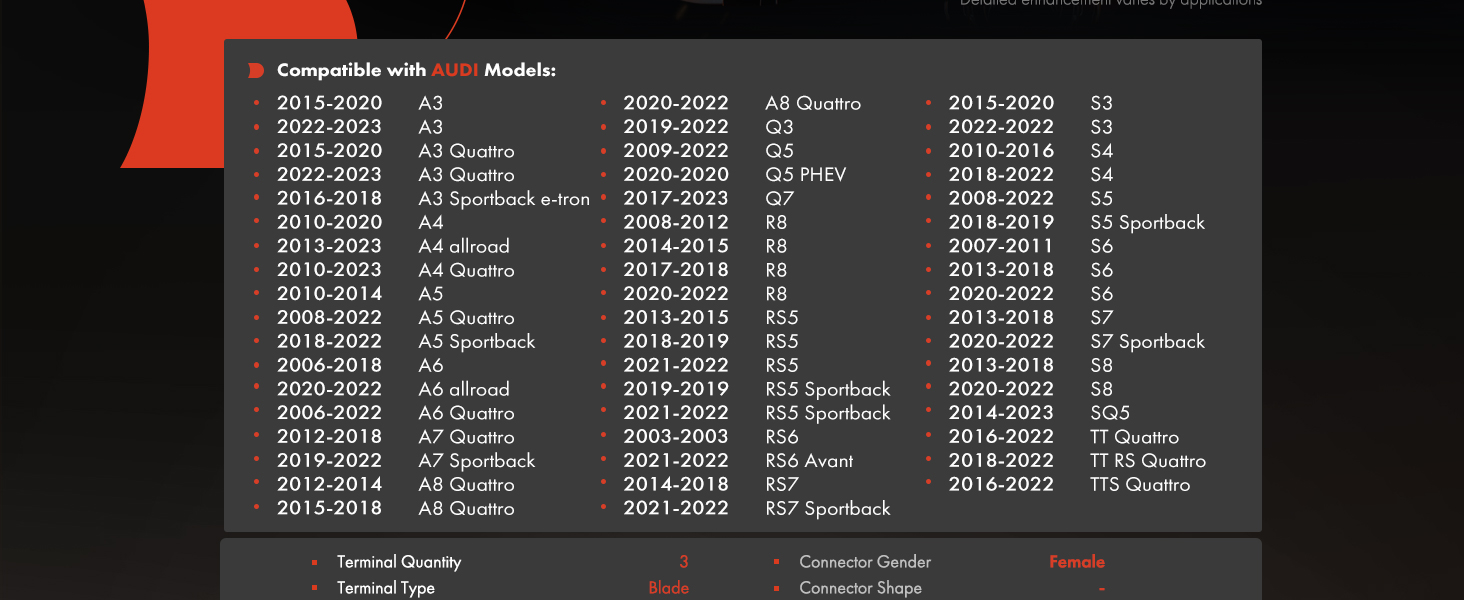1464x600 pixels.
Task: Click the '2013-2015' year range for RS5
Action: coord(676,317)
